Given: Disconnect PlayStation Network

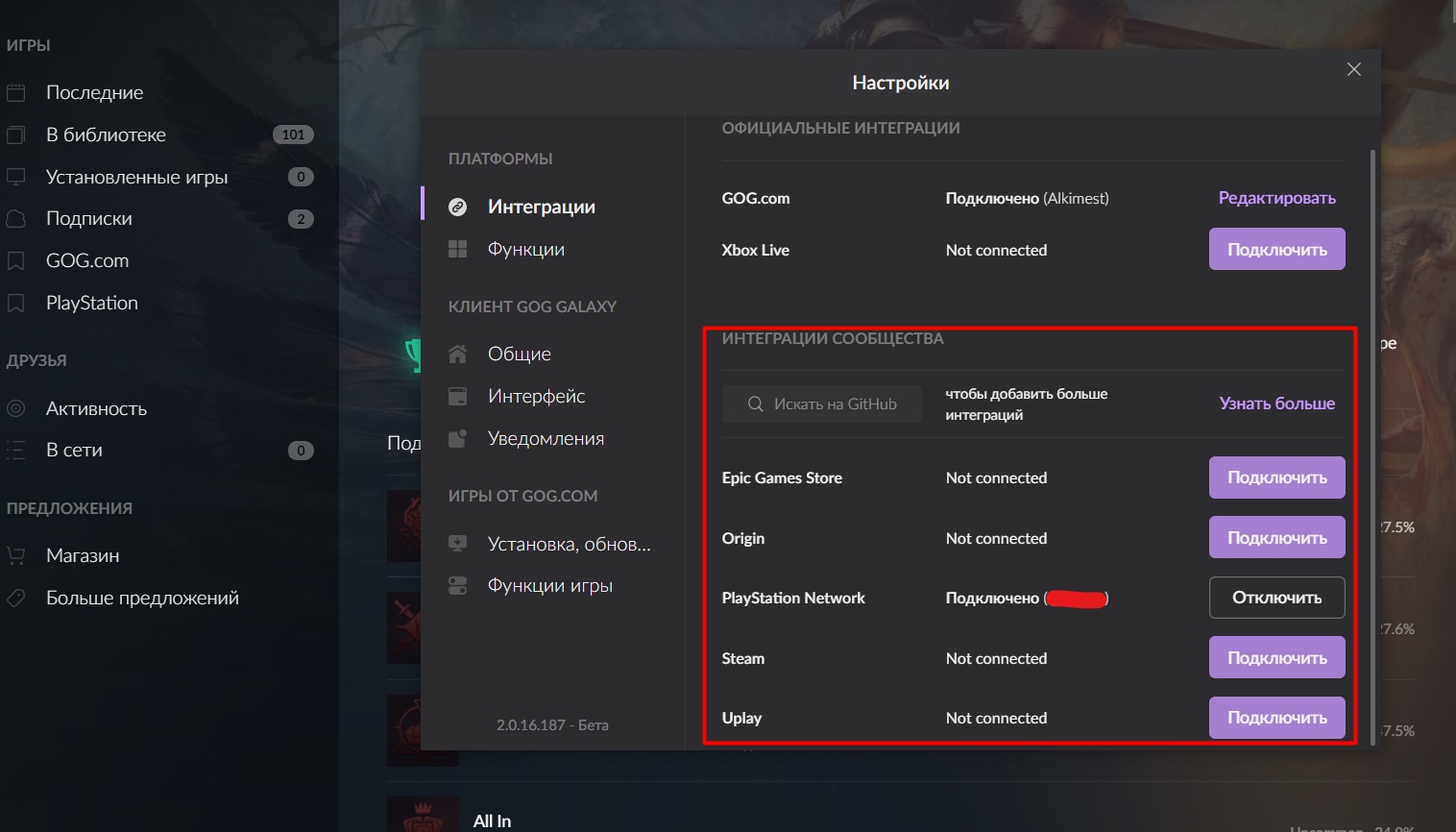Looking at the screenshot, I should click(x=1276, y=598).
